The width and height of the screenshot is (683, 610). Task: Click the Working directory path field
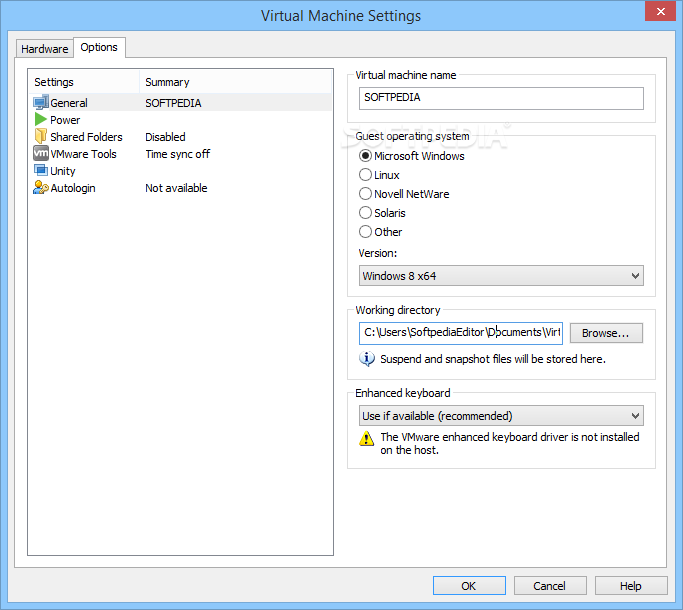tap(461, 333)
